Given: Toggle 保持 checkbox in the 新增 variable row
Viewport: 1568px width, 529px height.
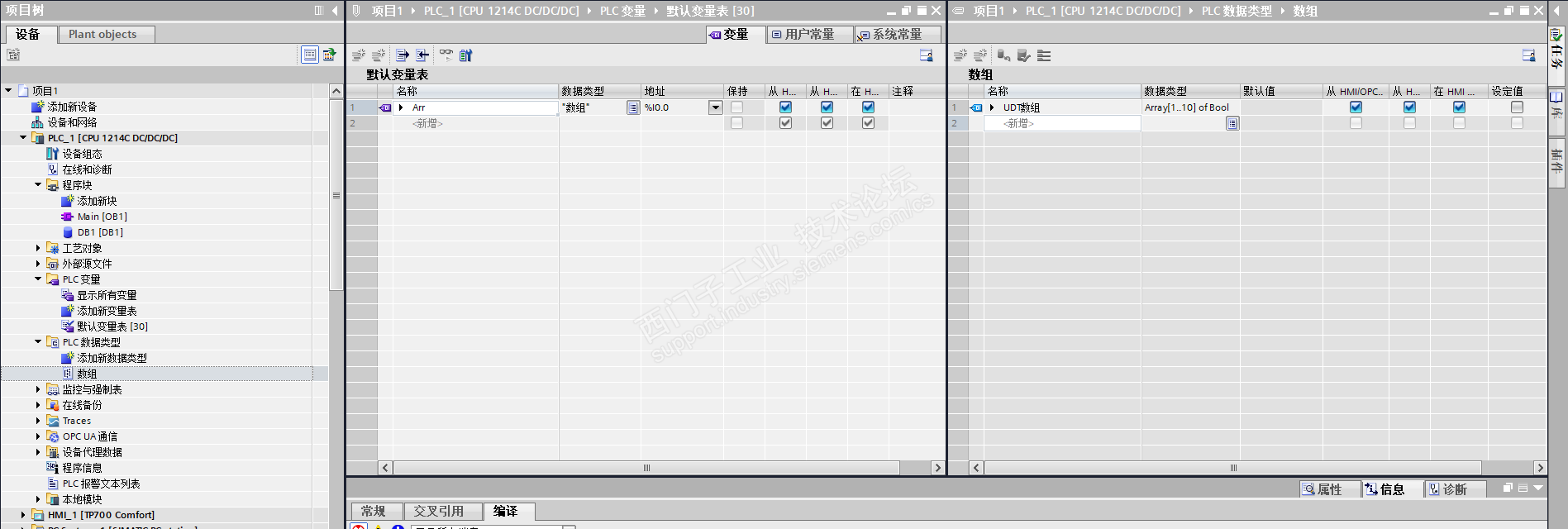Looking at the screenshot, I should tap(736, 123).
